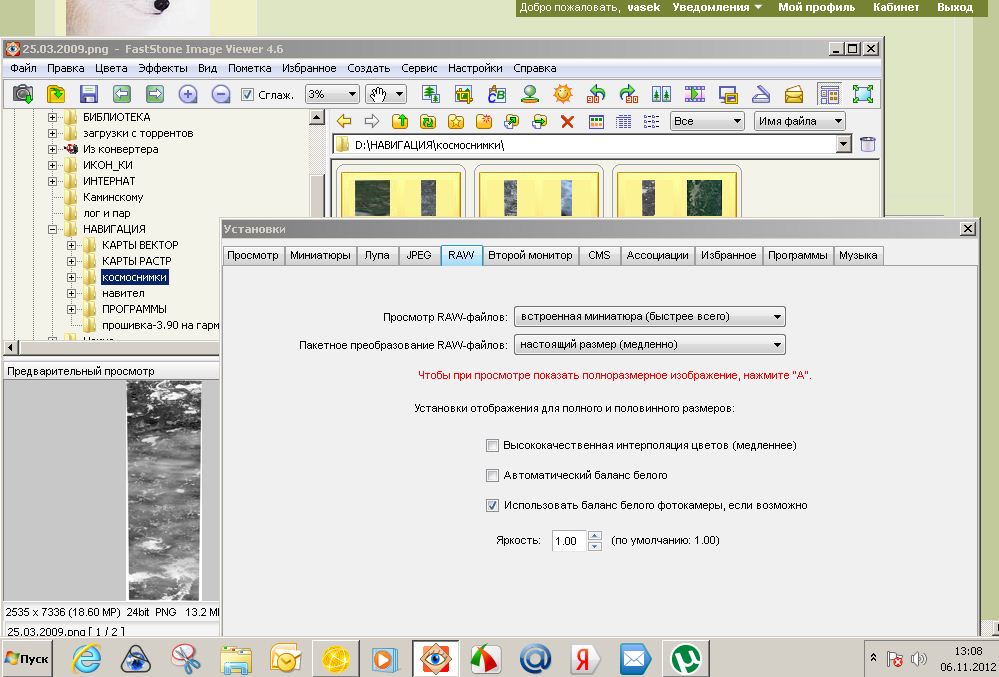Increase brightness value with up arrow

(595, 535)
